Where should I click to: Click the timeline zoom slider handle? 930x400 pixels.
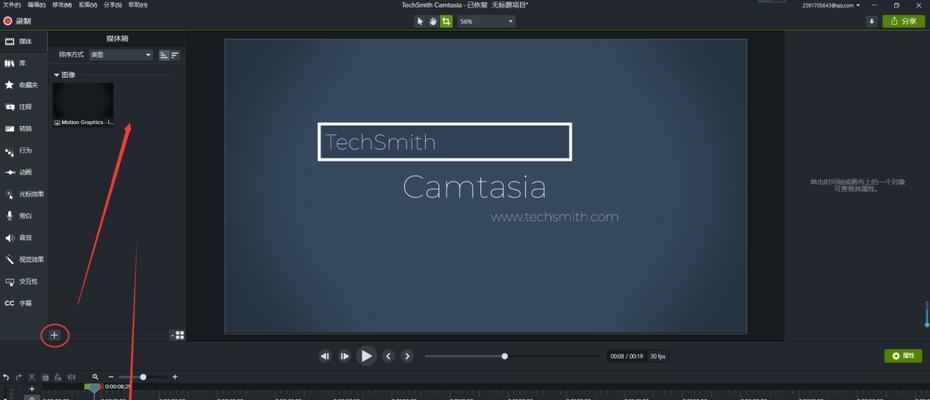pyautogui.click(x=143, y=377)
